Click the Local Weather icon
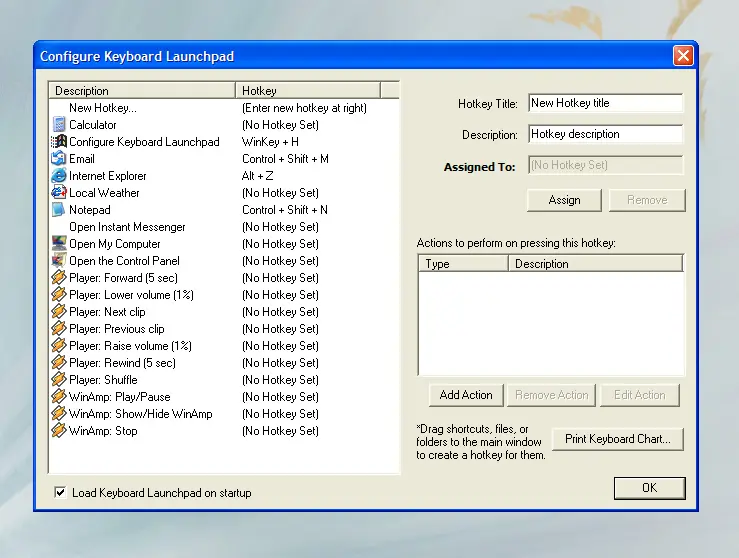The image size is (739, 558). point(59,193)
